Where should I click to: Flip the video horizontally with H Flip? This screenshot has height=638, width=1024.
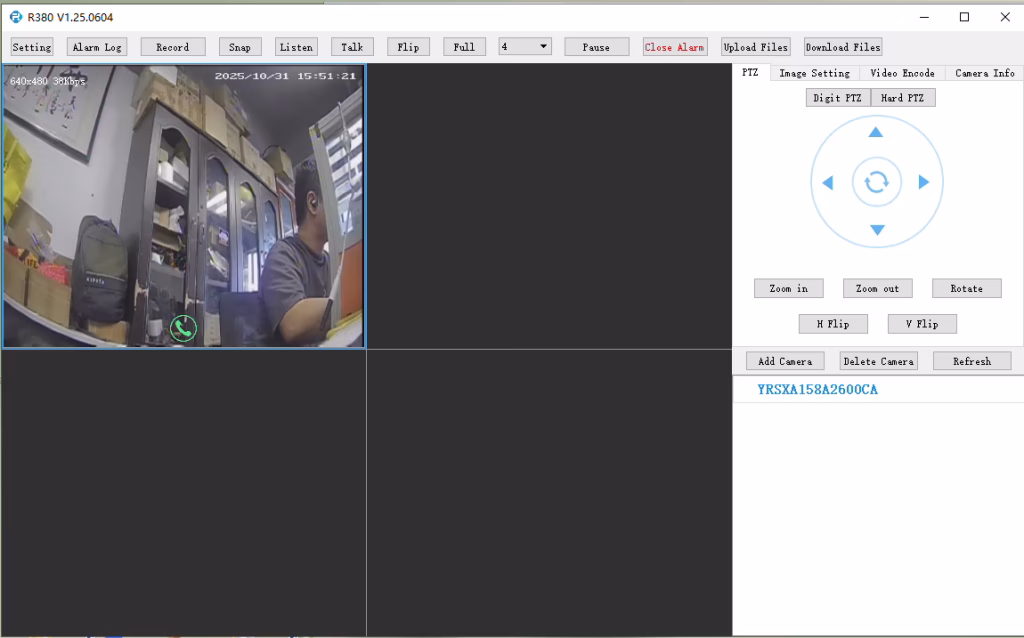coord(832,323)
